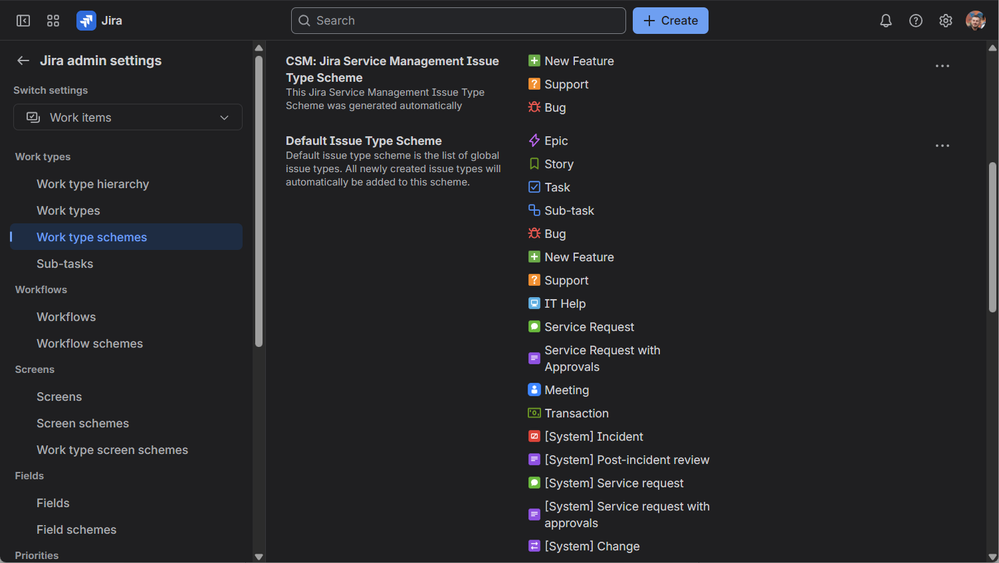Click the sidebar vertical scrollbar thumb

pyautogui.click(x=259, y=201)
